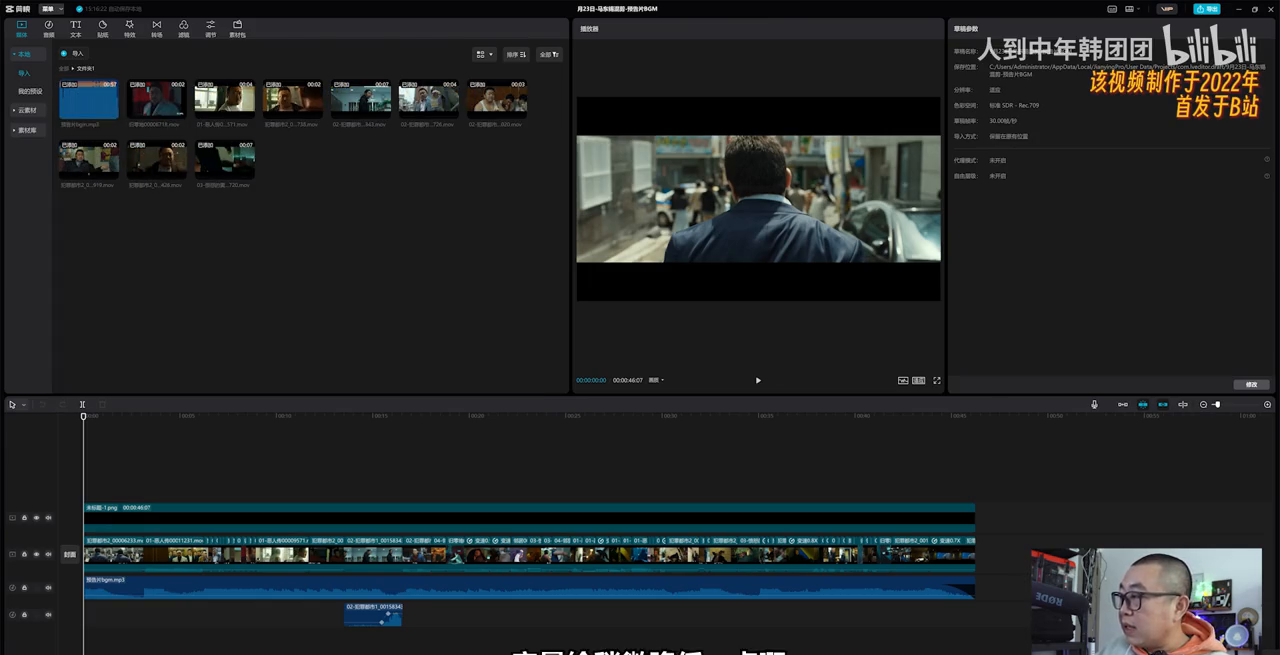The height and width of the screenshot is (655, 1280).
Task: Click 全部 in the folder breadcrumb
Action: pos(64,68)
